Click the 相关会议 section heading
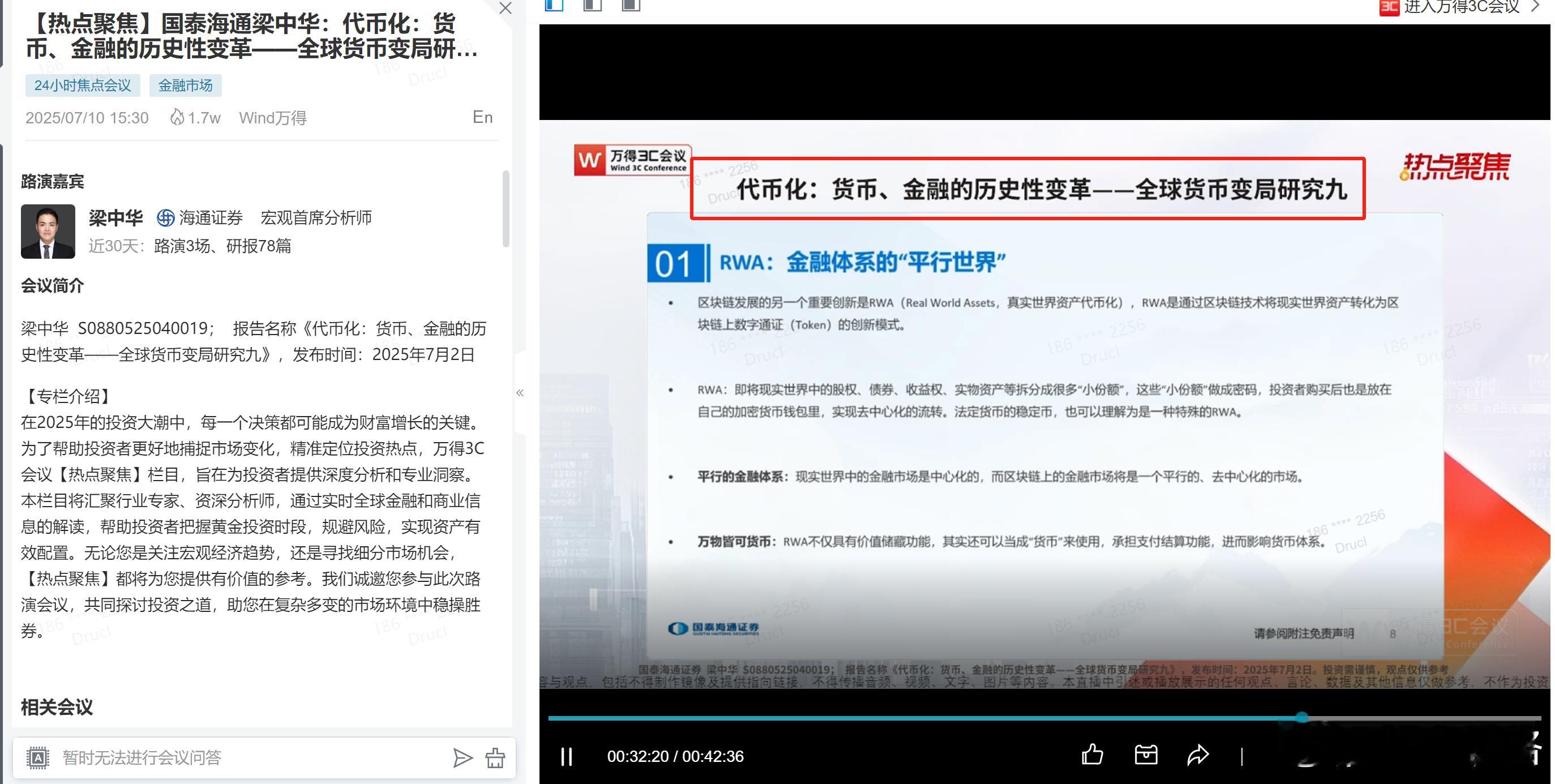 tap(57, 707)
